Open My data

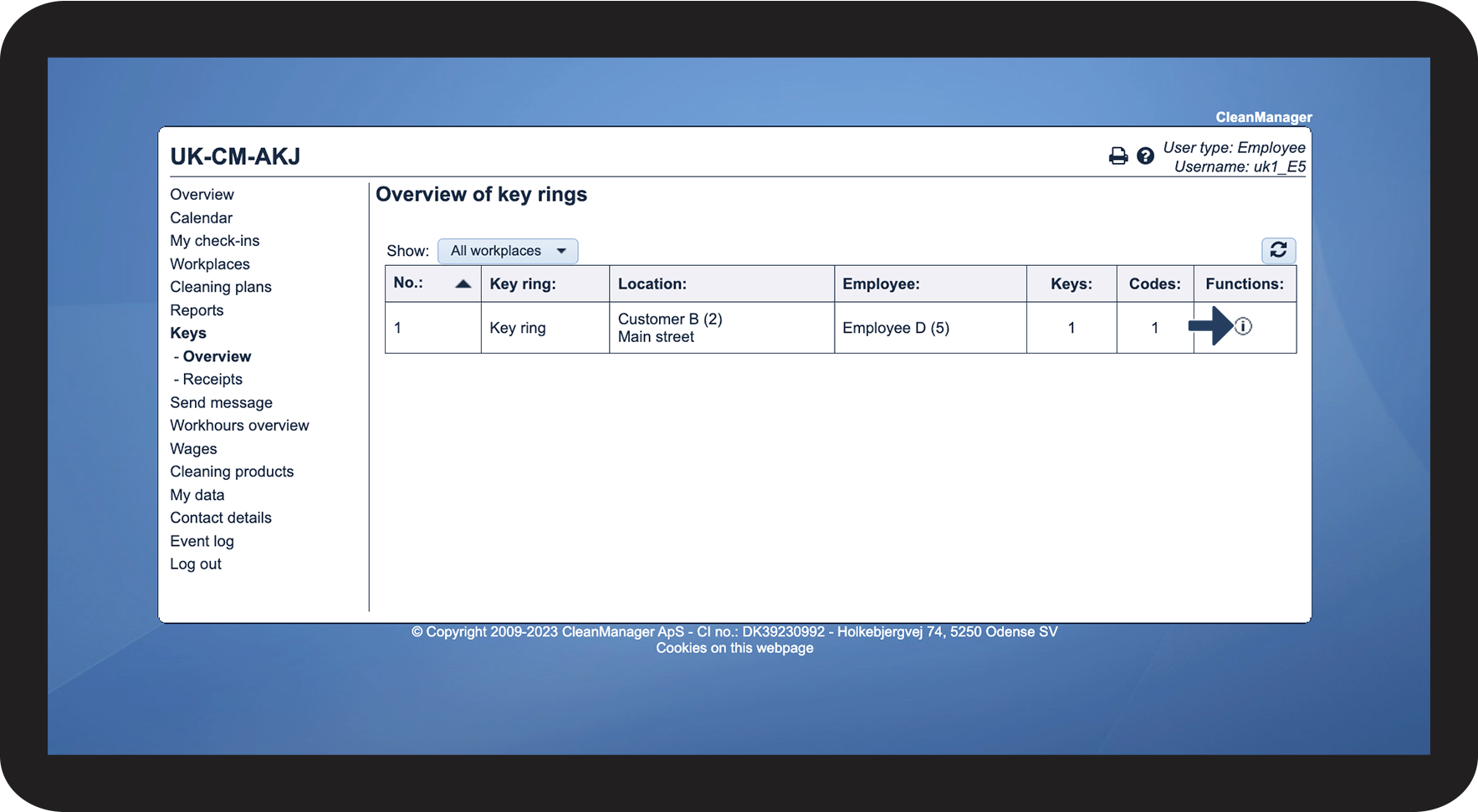(197, 495)
